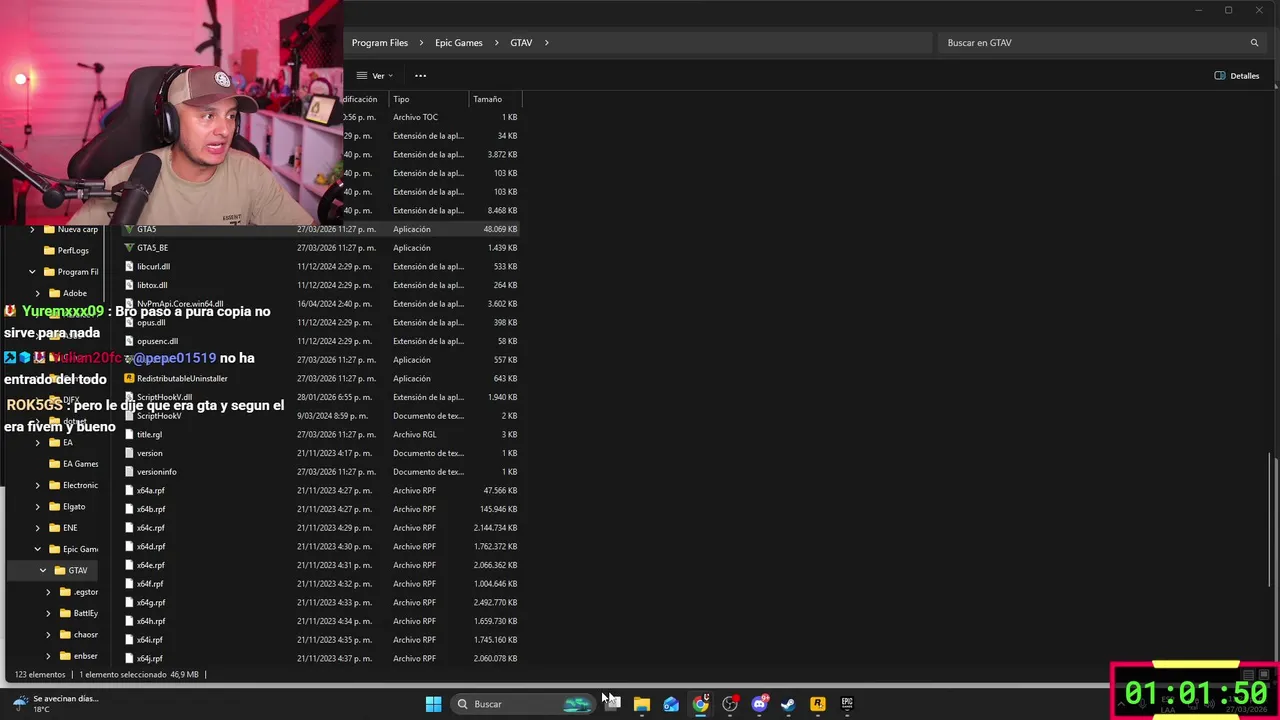
Task: Go to Program Files in address bar
Action: pos(380,43)
